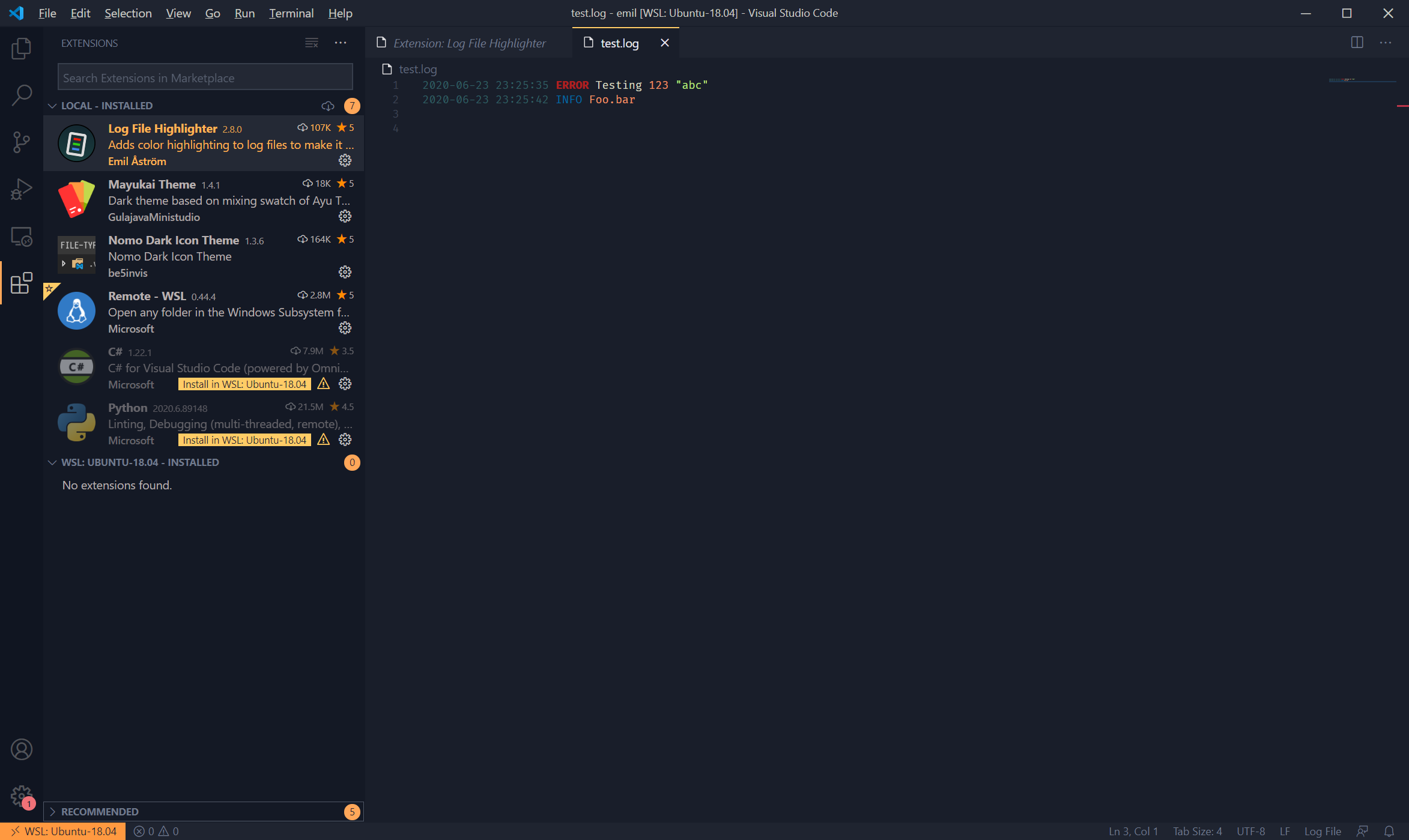The width and height of the screenshot is (1409, 840).
Task: Click the Manage gear with notification badge
Action: (x=21, y=795)
